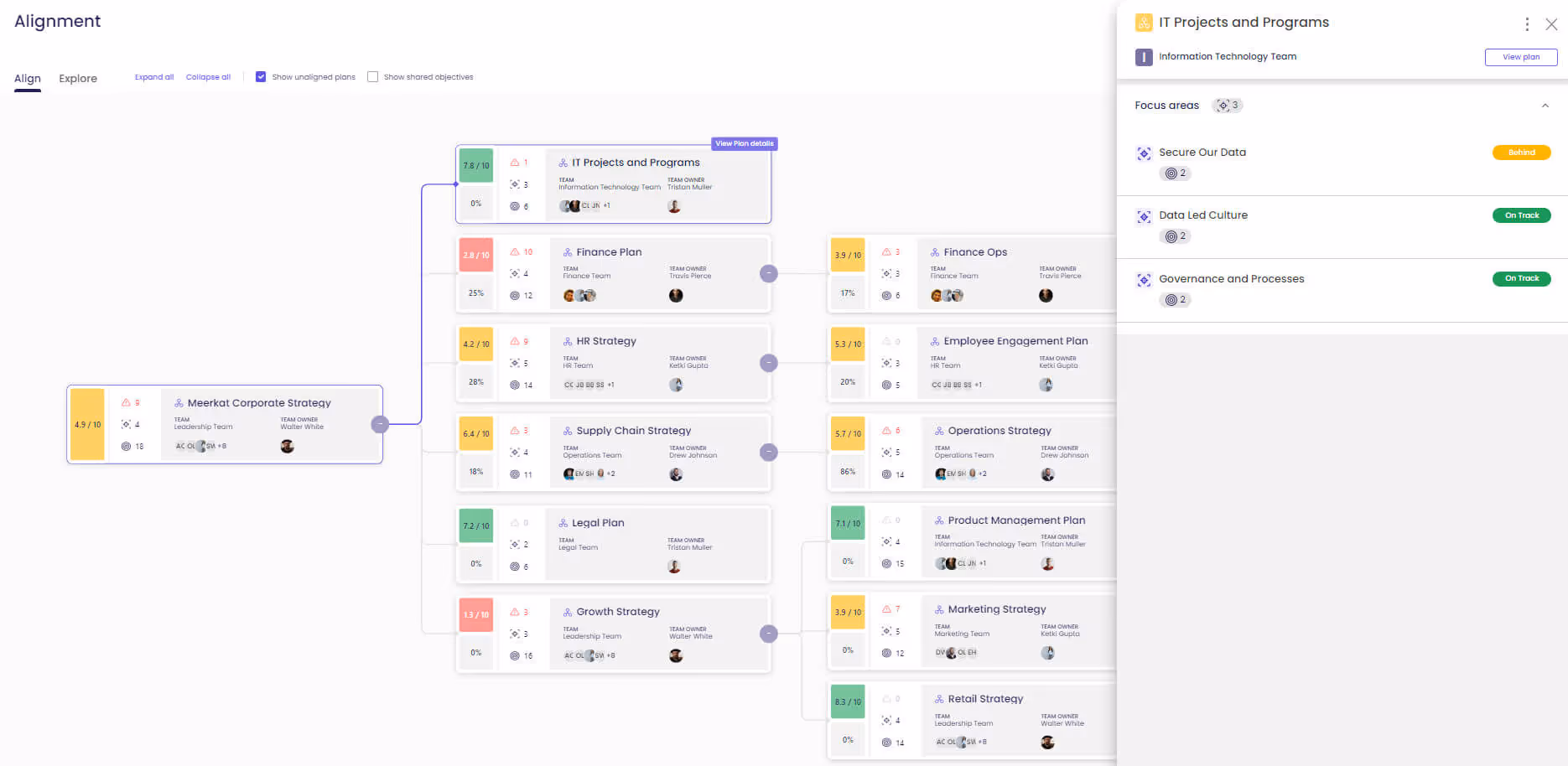Click the Expand all link
Viewport: 1568px width, 766px height.
(x=153, y=76)
